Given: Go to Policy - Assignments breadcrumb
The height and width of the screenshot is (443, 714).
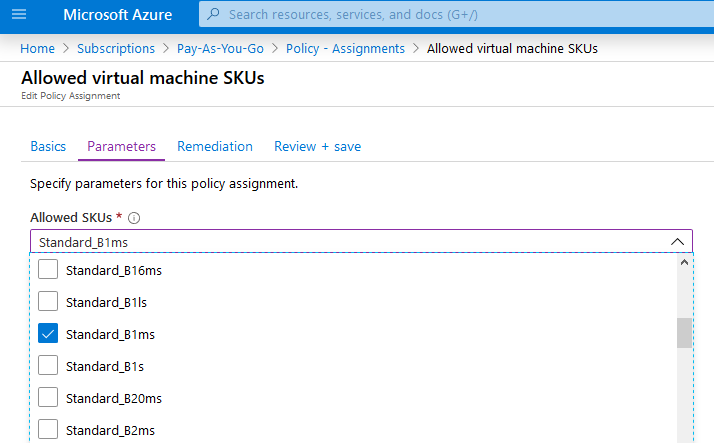Looking at the screenshot, I should pyautogui.click(x=345, y=48).
